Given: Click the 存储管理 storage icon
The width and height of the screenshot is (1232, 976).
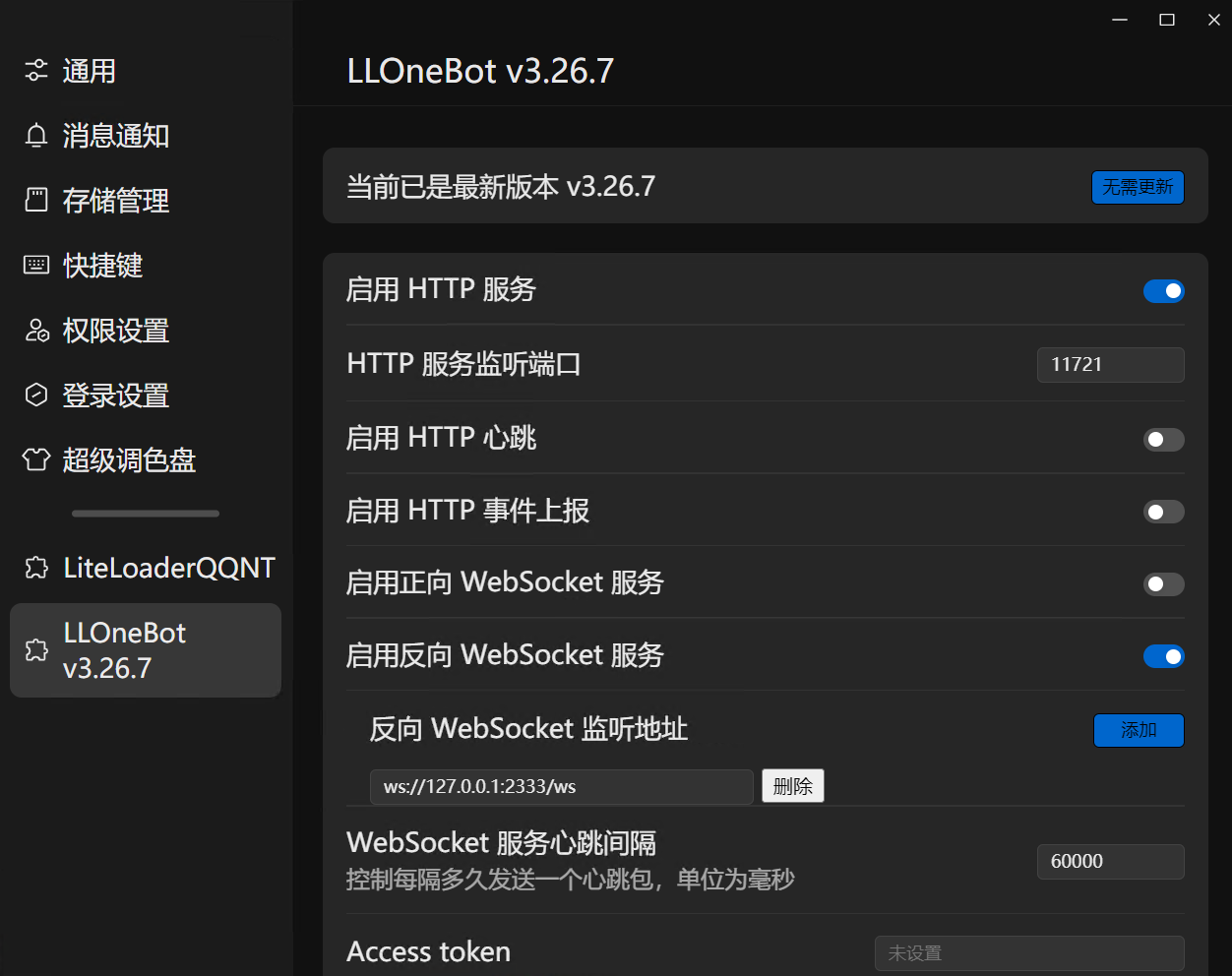Looking at the screenshot, I should tap(36, 201).
